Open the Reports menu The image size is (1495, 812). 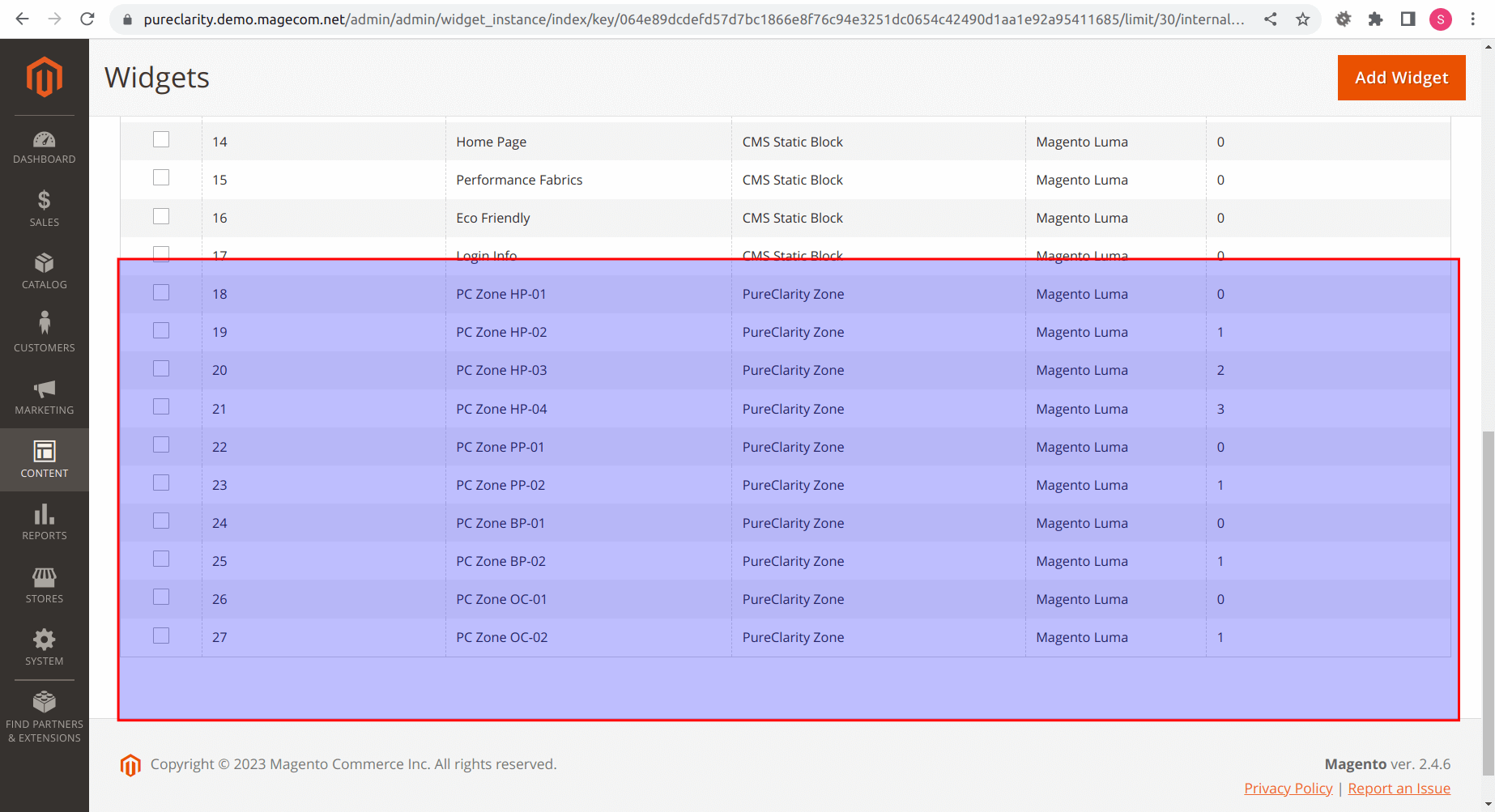(x=45, y=523)
